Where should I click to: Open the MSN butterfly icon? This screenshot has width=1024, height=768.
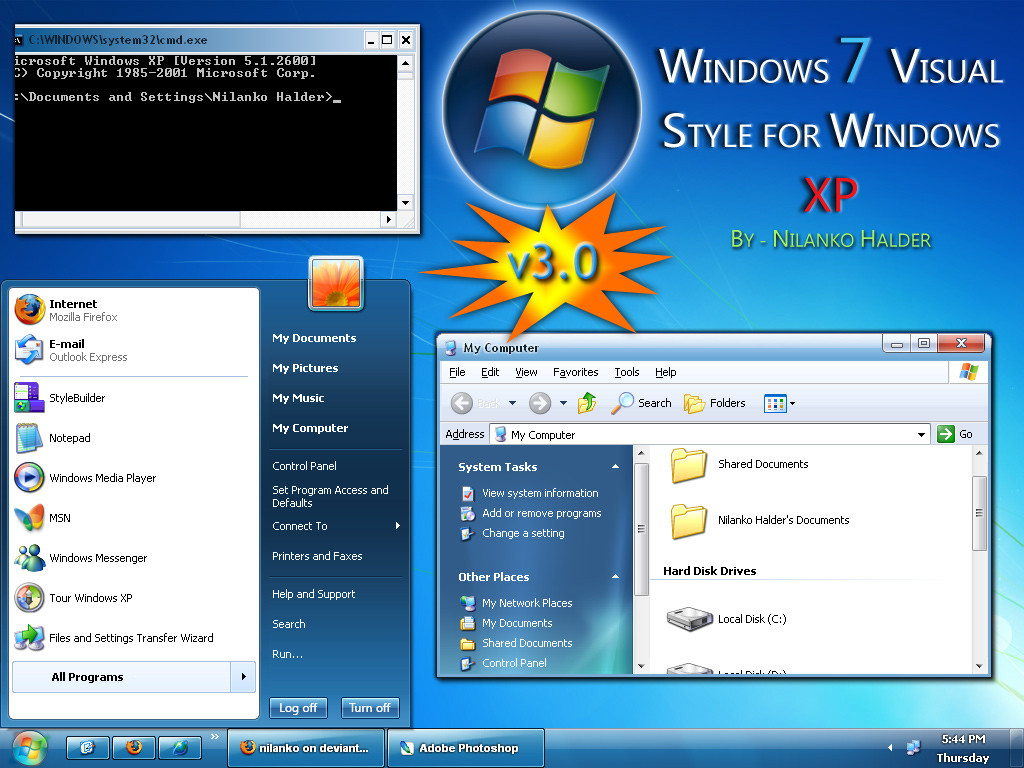[30, 518]
